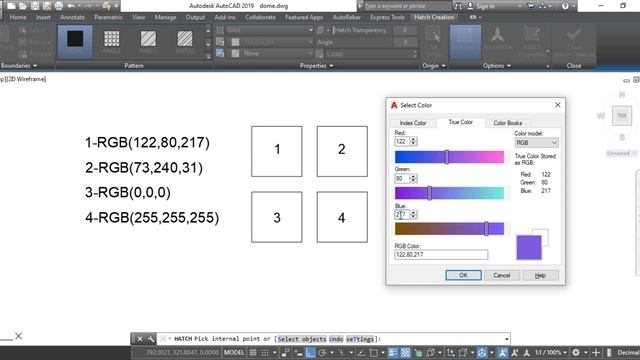Click the RGB Color text field

point(441,255)
